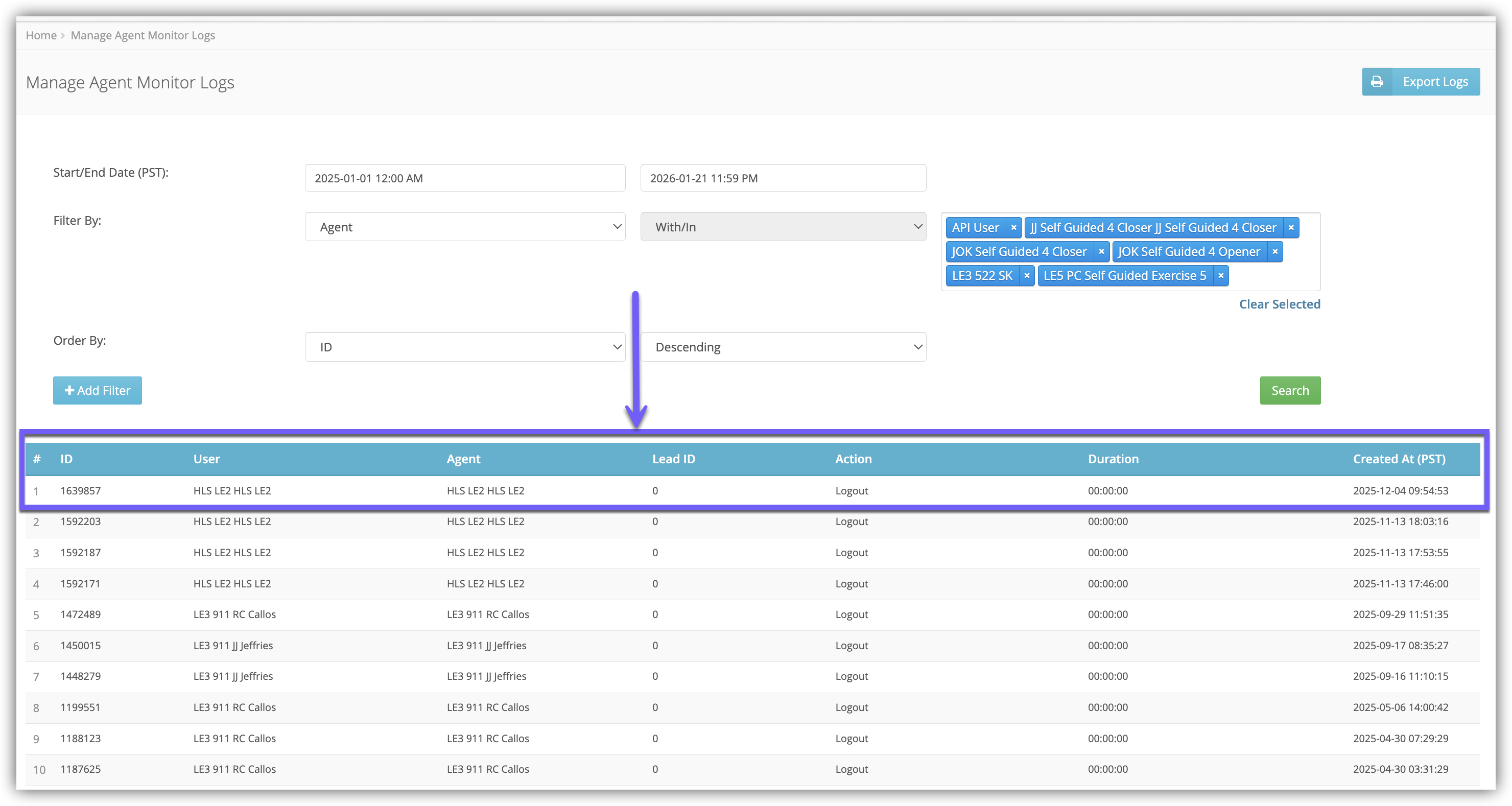
Task: Open the With/In condition dropdown
Action: [783, 227]
